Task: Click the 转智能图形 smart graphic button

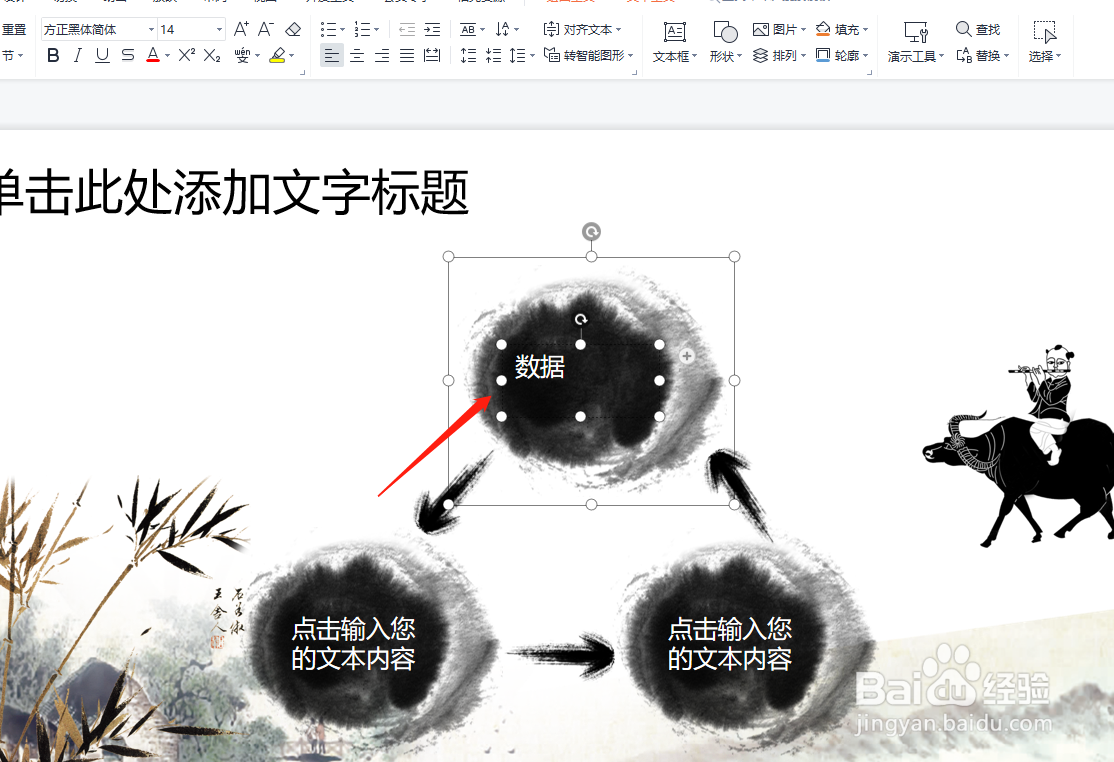Action: pyautogui.click(x=588, y=57)
